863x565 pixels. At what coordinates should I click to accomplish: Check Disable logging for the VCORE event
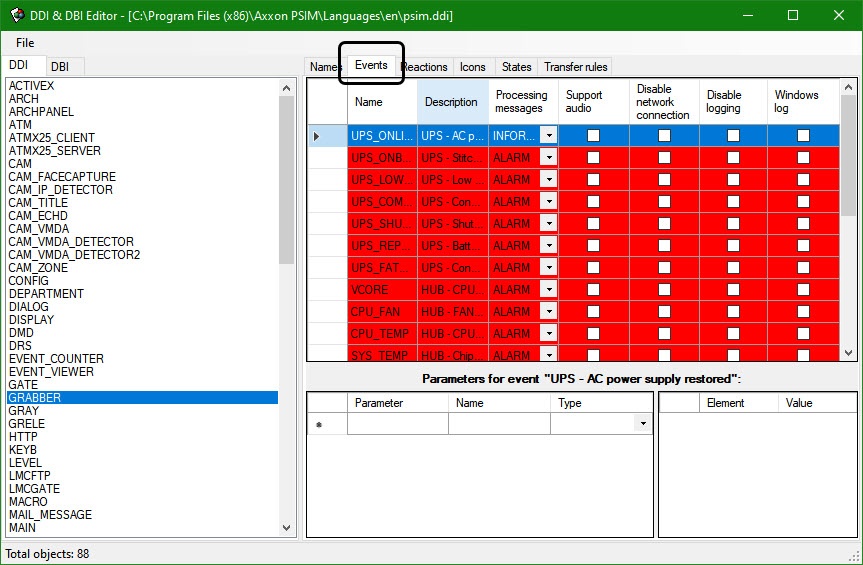coord(733,289)
